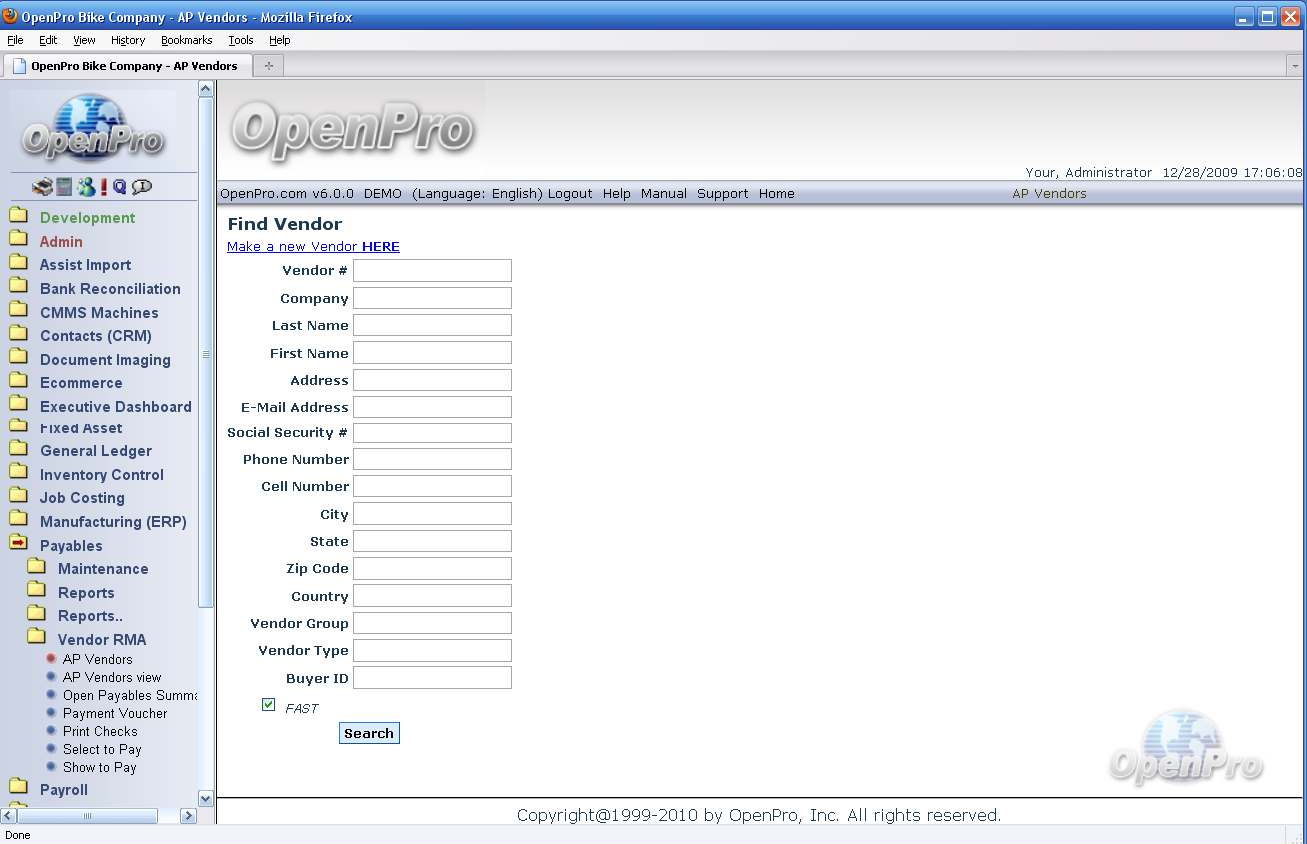Click the printer icon in sidebar toolbar
Image resolution: width=1307 pixels, height=844 pixels.
pyautogui.click(x=42, y=187)
